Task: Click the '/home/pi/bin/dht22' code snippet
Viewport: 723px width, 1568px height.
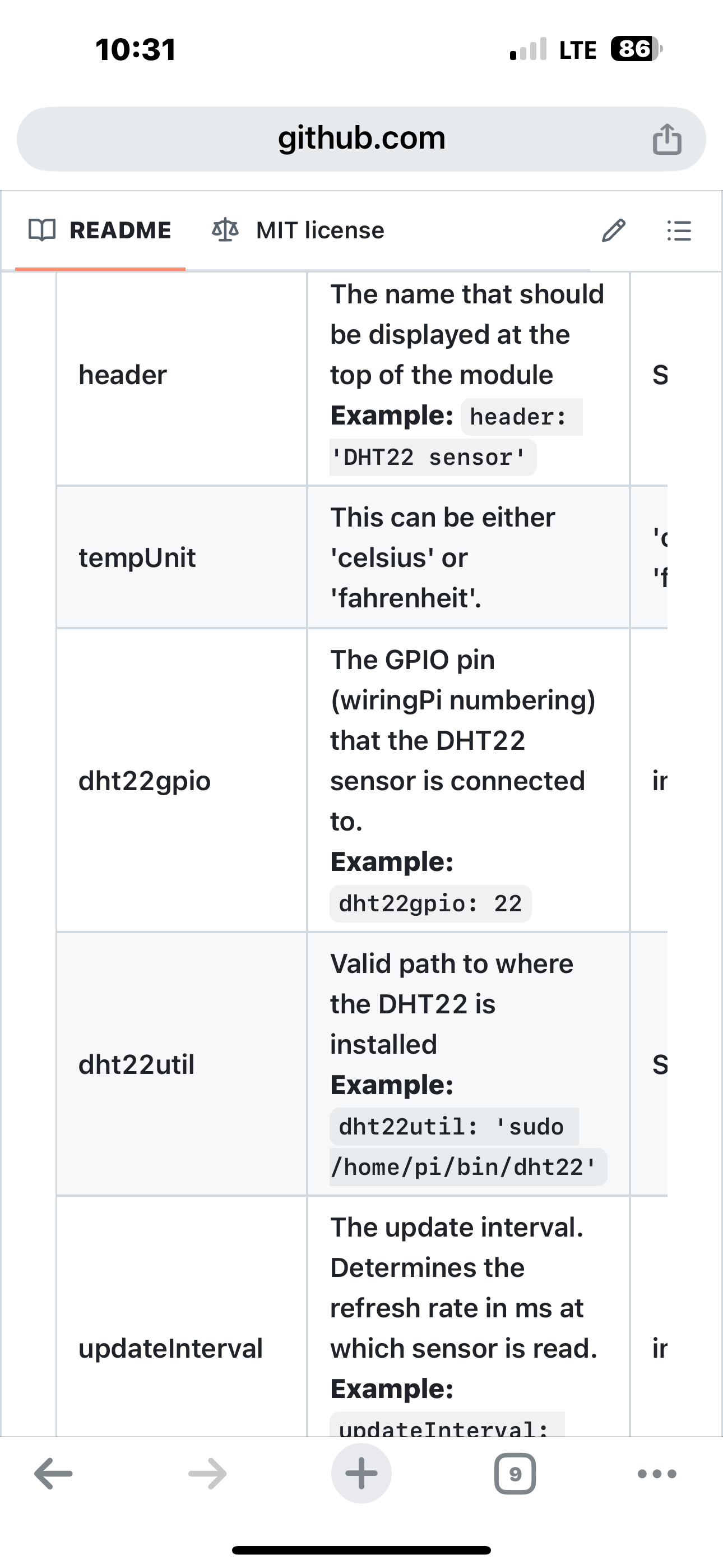Action: [467, 1167]
